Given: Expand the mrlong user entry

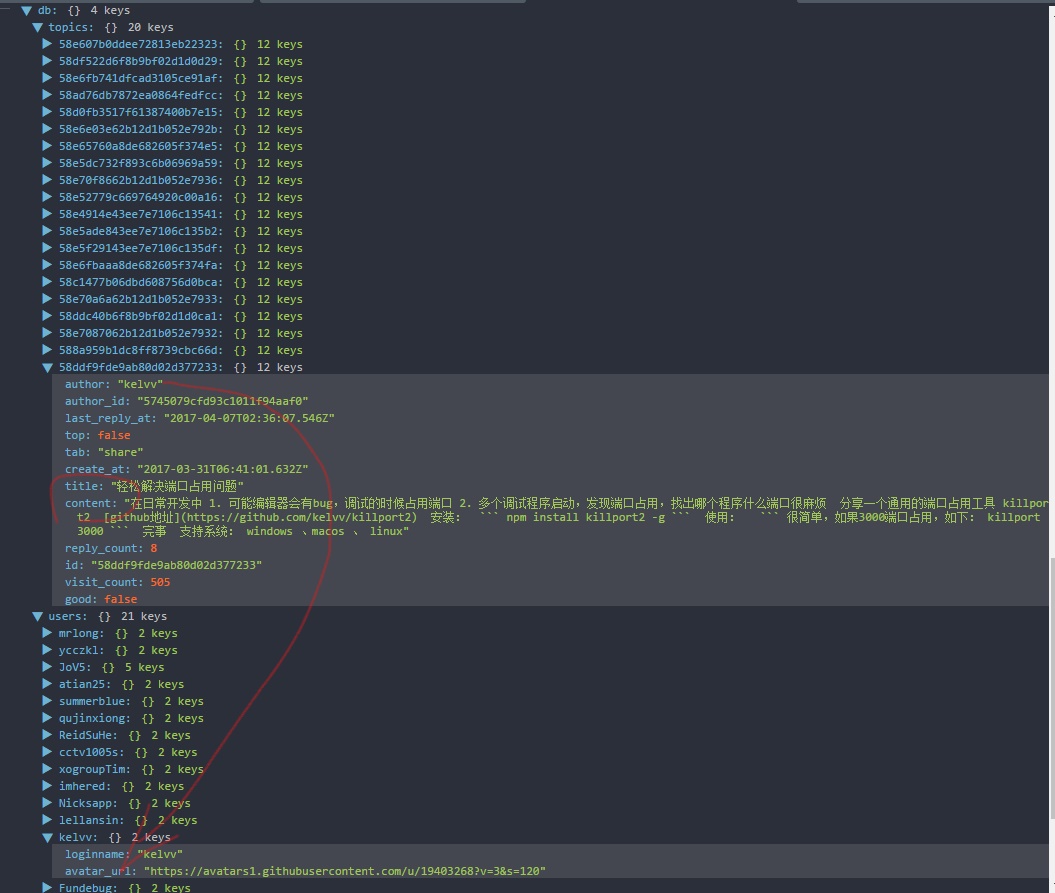Looking at the screenshot, I should 47,633.
